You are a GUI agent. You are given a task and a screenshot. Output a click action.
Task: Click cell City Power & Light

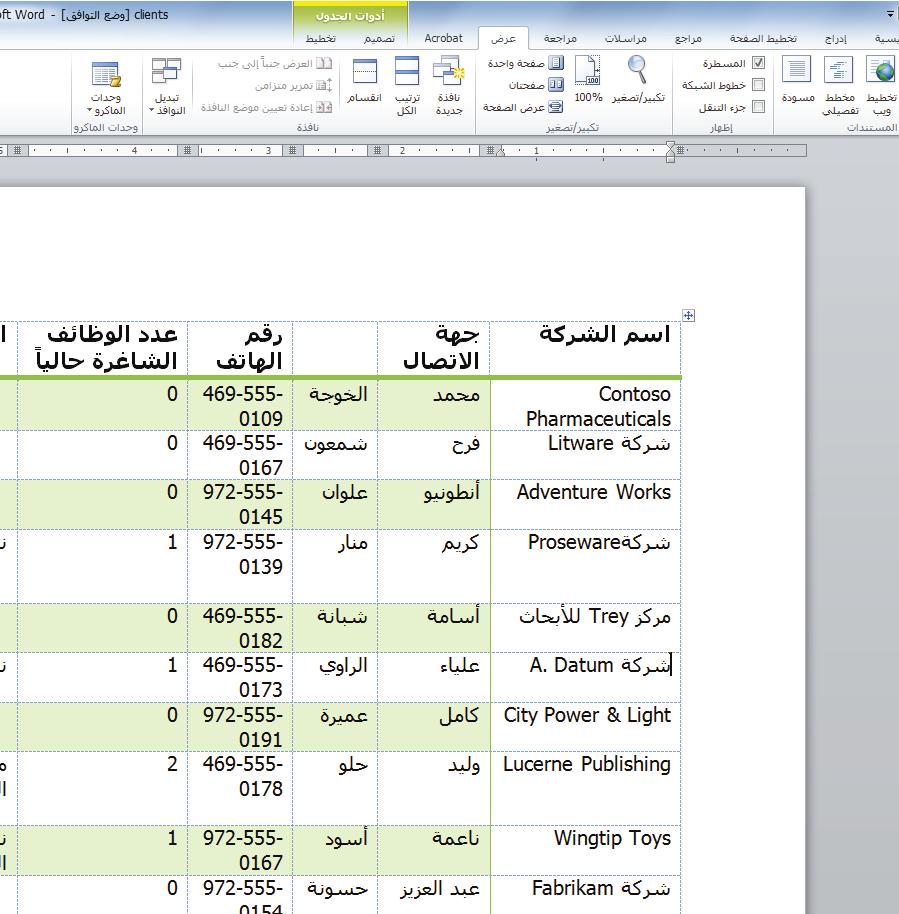(x=587, y=715)
